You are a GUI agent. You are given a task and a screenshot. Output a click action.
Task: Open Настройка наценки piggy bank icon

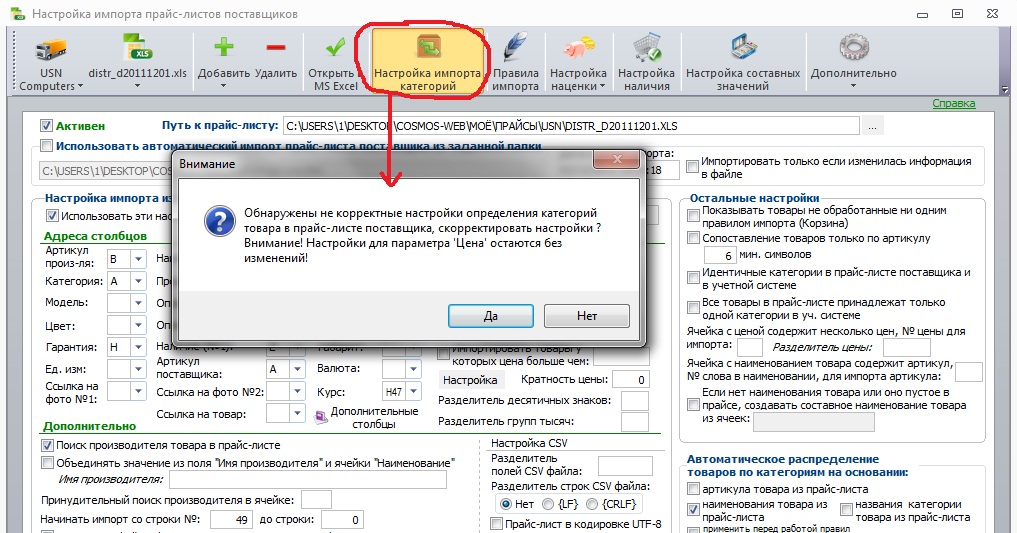(578, 49)
